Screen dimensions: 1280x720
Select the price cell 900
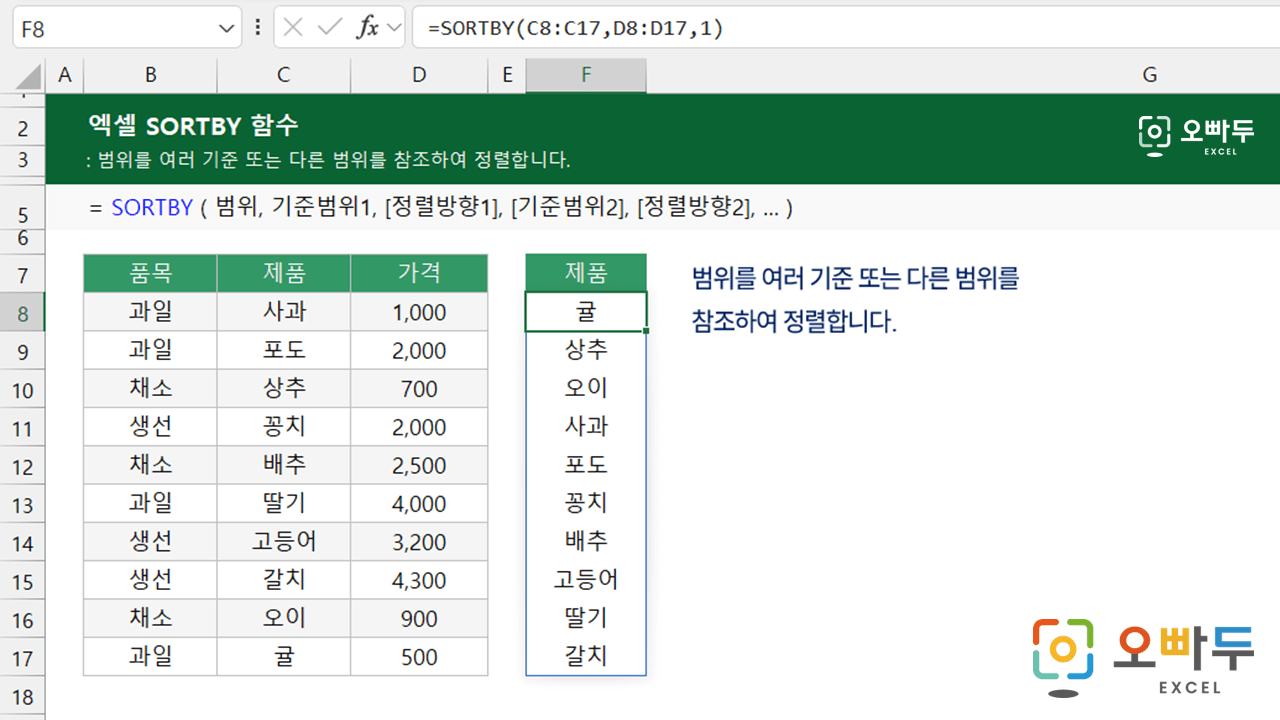(x=419, y=619)
